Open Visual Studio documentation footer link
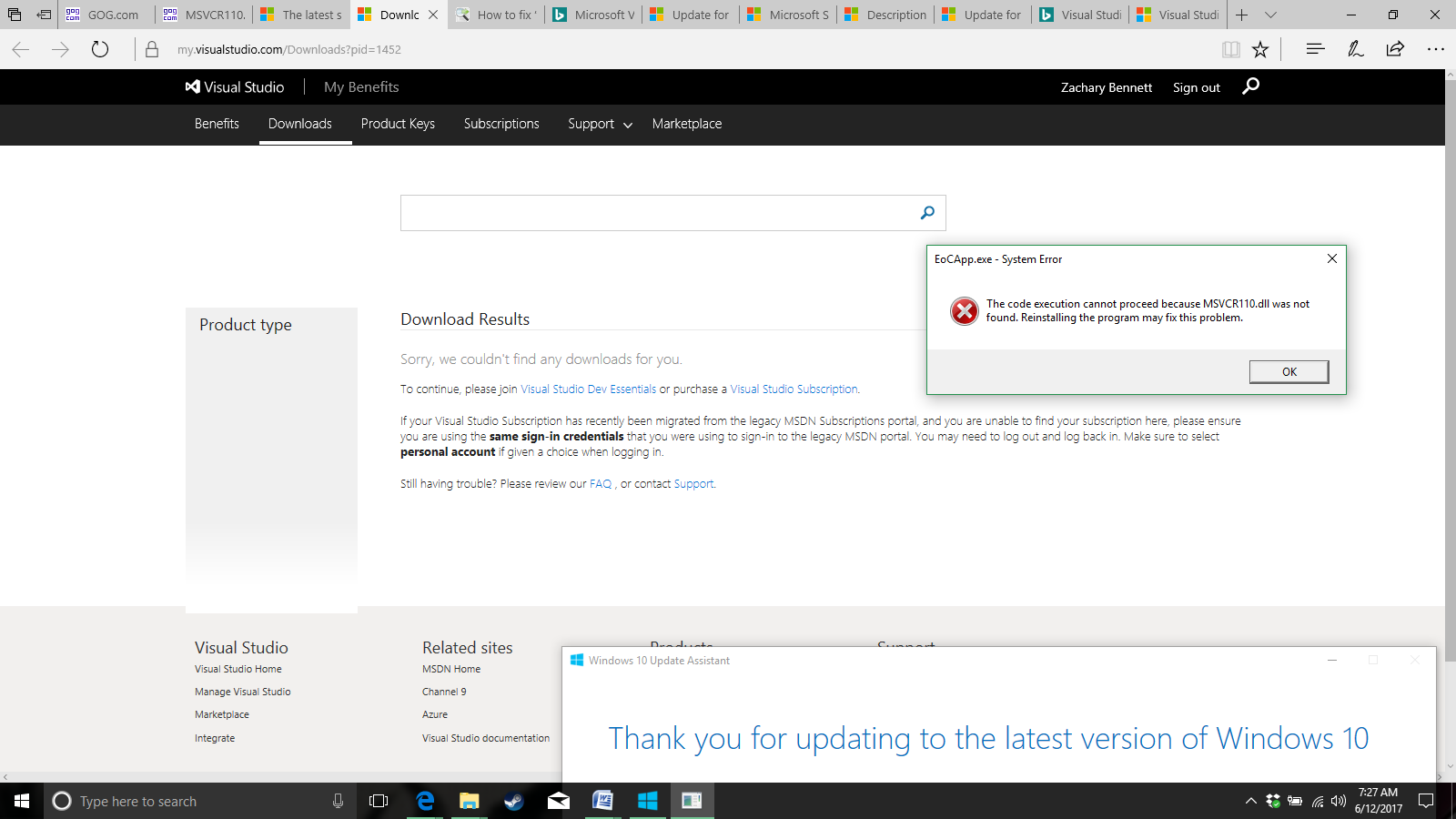This screenshot has width=1456, height=819. [x=486, y=738]
